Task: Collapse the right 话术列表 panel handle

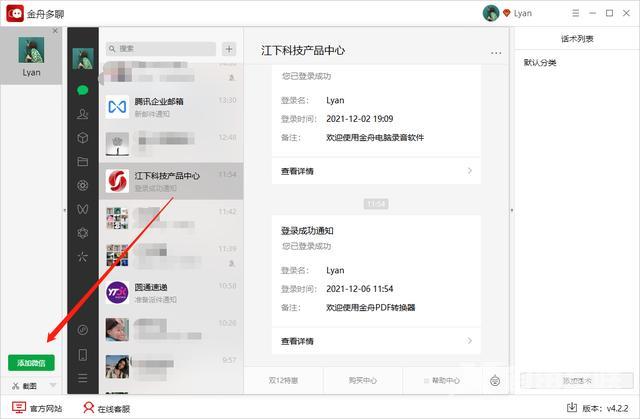Action: click(512, 210)
